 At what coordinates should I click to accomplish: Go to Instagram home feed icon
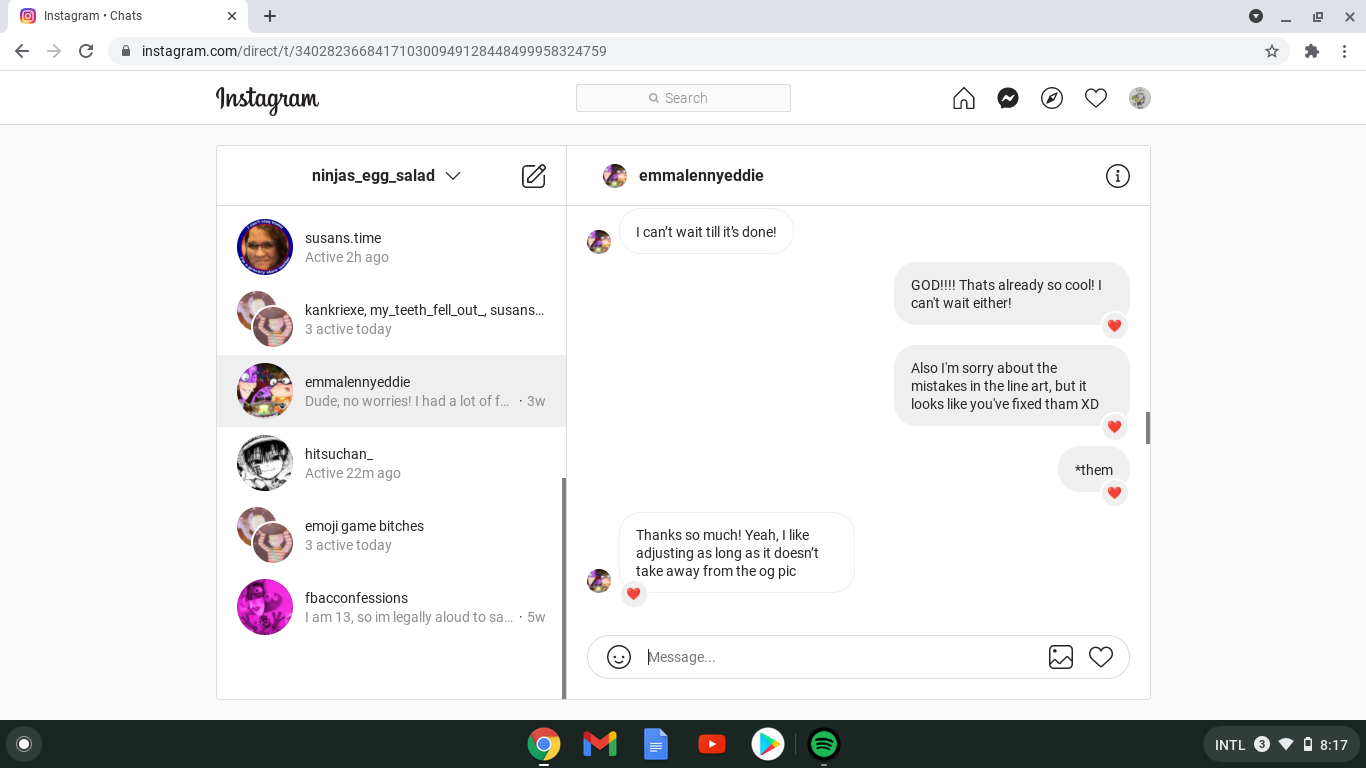[x=964, y=98]
